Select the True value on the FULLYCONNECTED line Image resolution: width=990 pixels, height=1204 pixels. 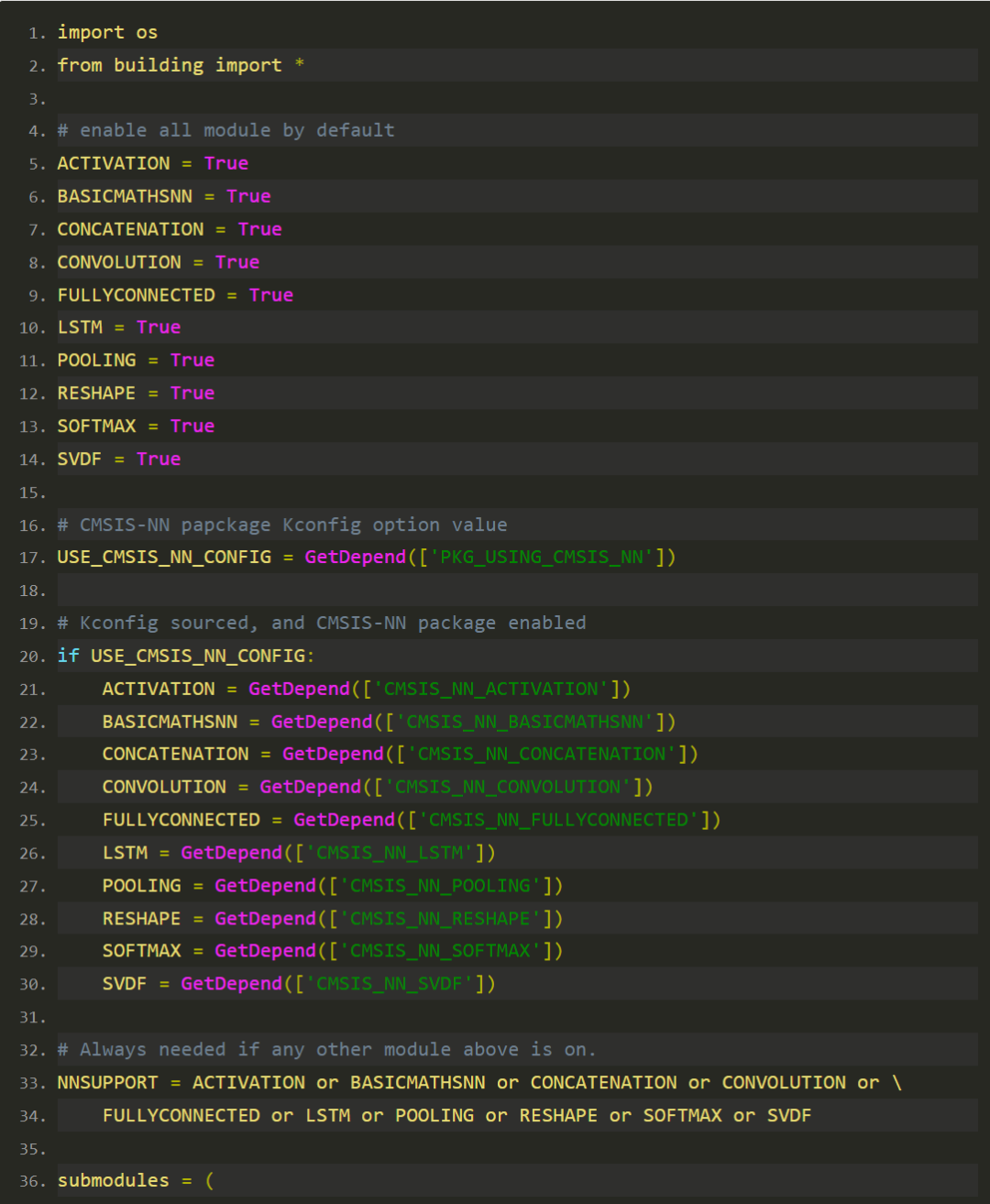click(271, 294)
